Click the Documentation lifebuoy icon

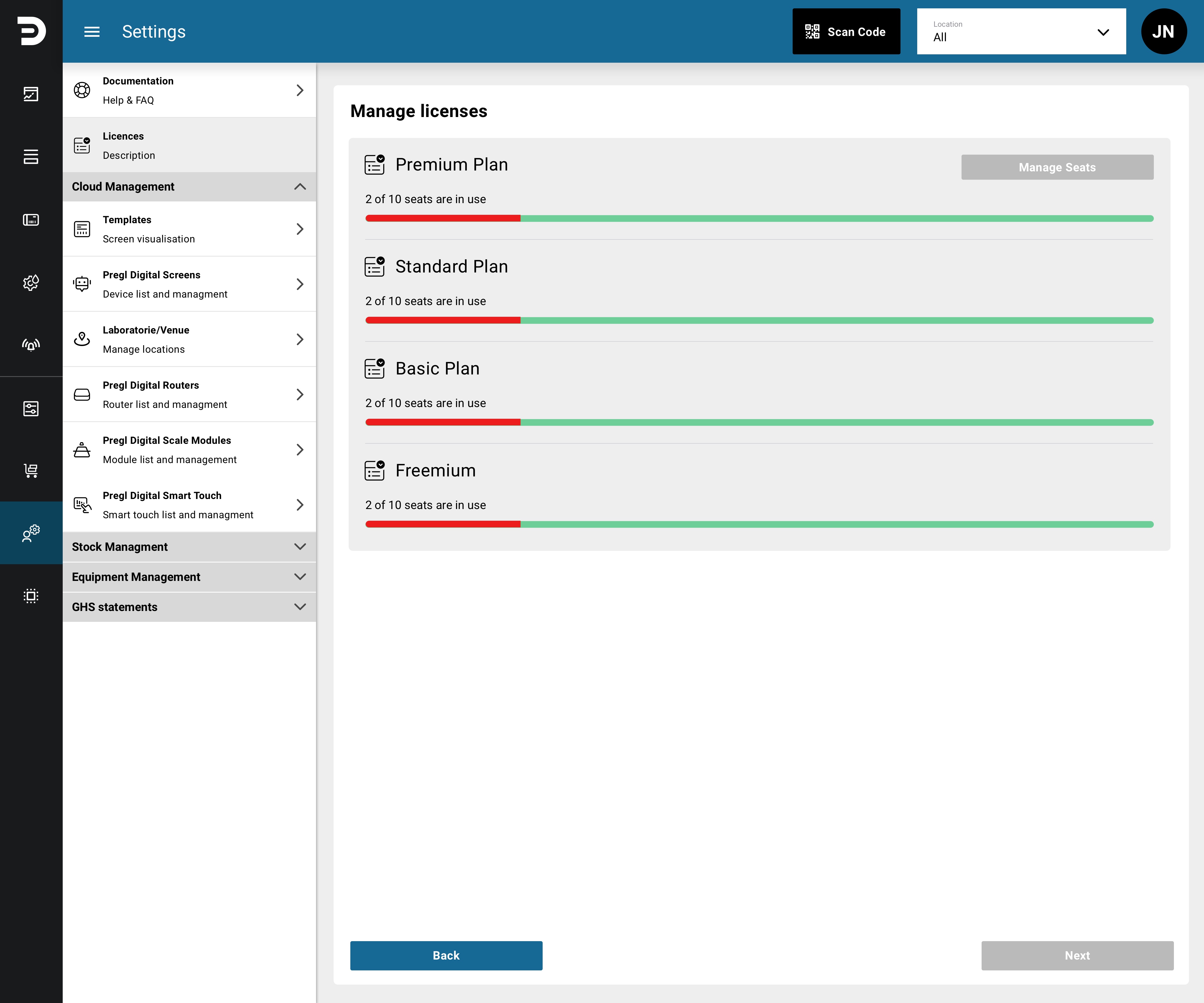pos(82,90)
